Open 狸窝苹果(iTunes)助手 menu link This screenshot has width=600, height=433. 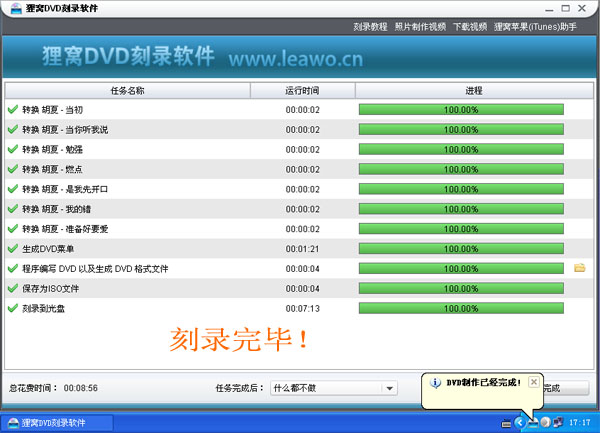click(x=535, y=27)
